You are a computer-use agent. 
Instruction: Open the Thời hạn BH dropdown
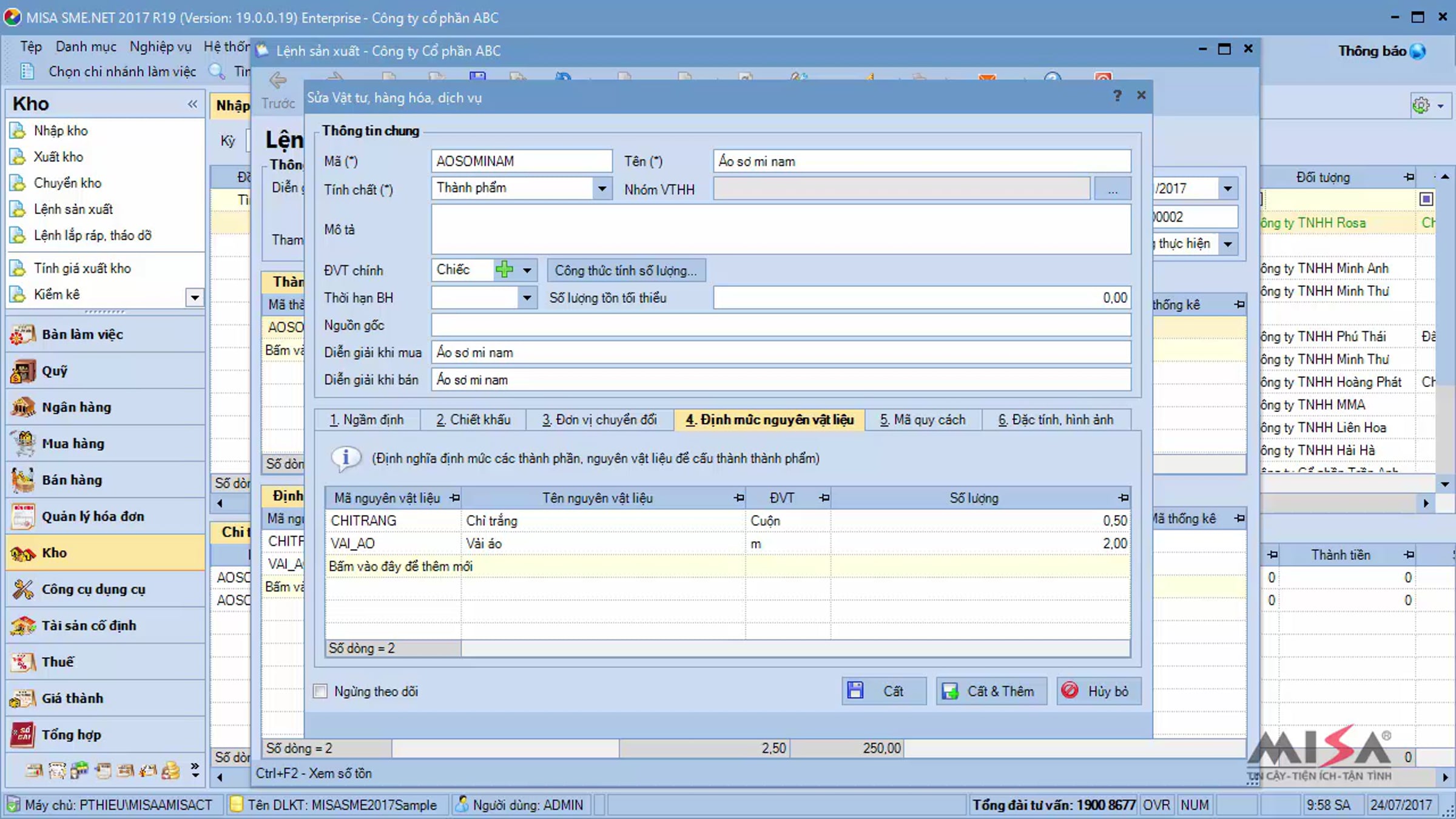527,298
